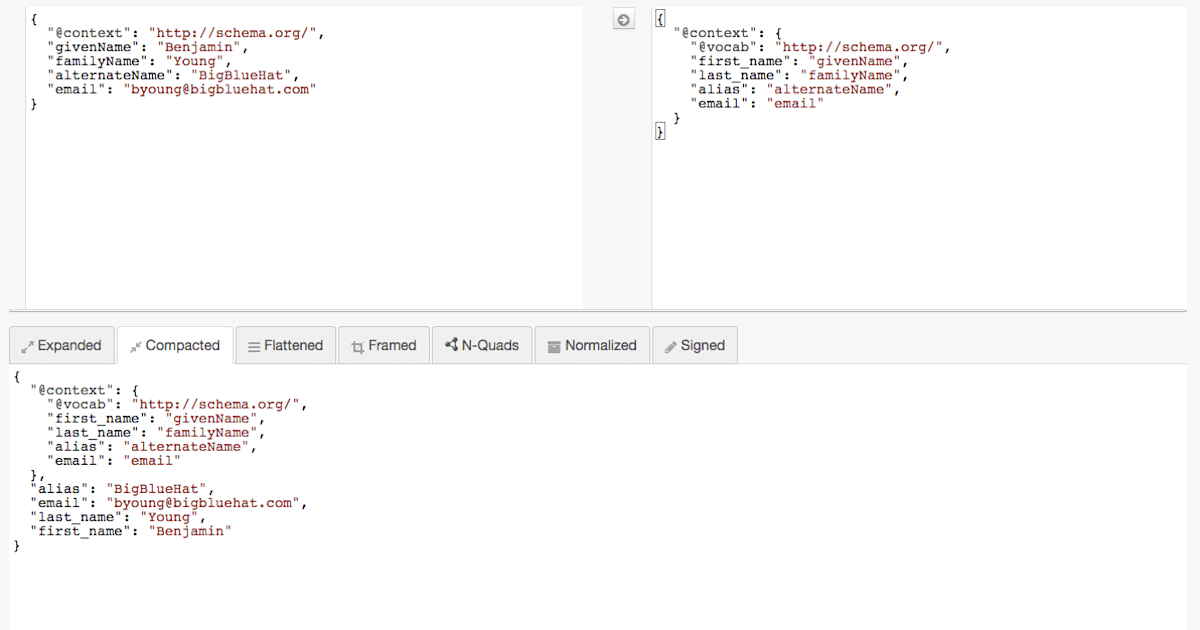Switch to the Expanded tab
The width and height of the screenshot is (1200, 630).
[x=61, y=345]
